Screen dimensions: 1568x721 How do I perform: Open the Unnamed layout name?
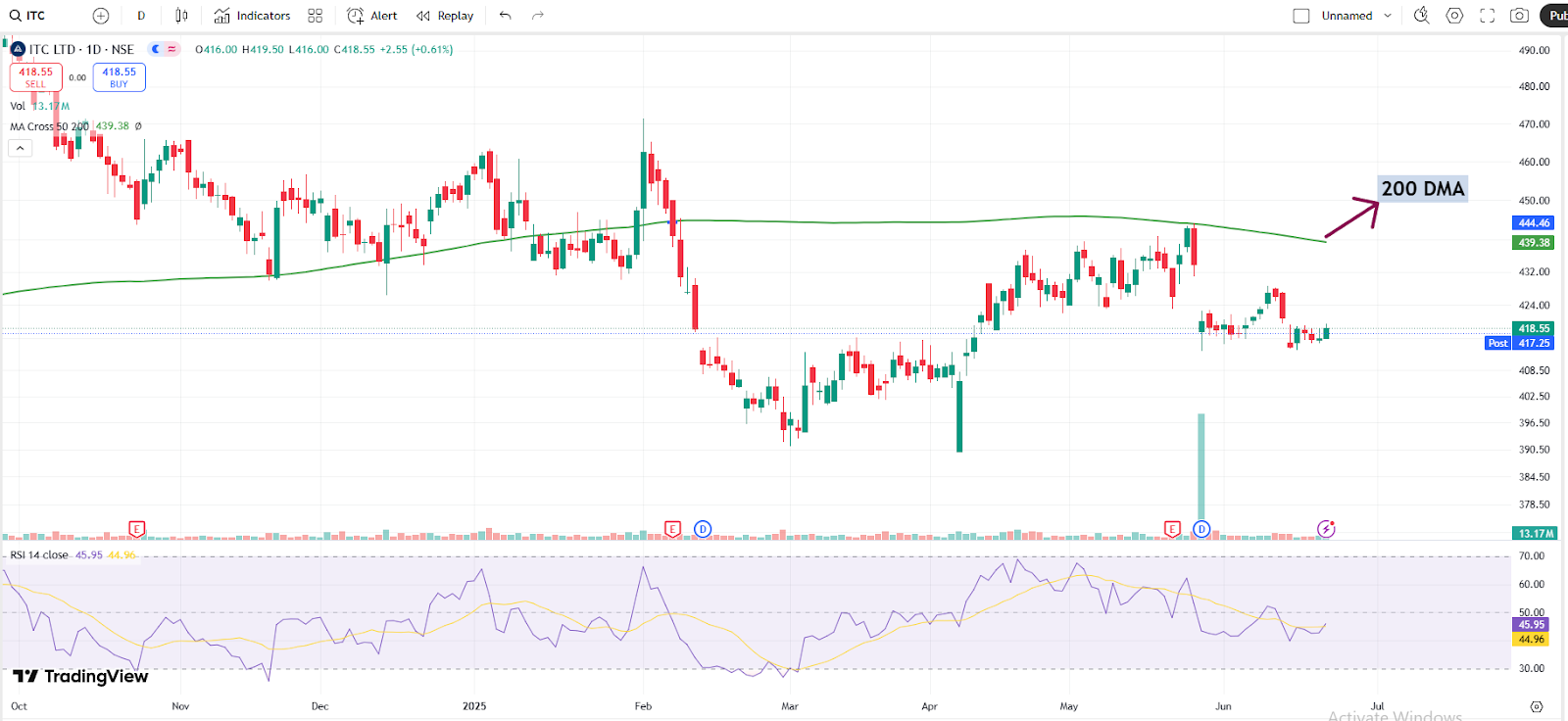[1347, 16]
